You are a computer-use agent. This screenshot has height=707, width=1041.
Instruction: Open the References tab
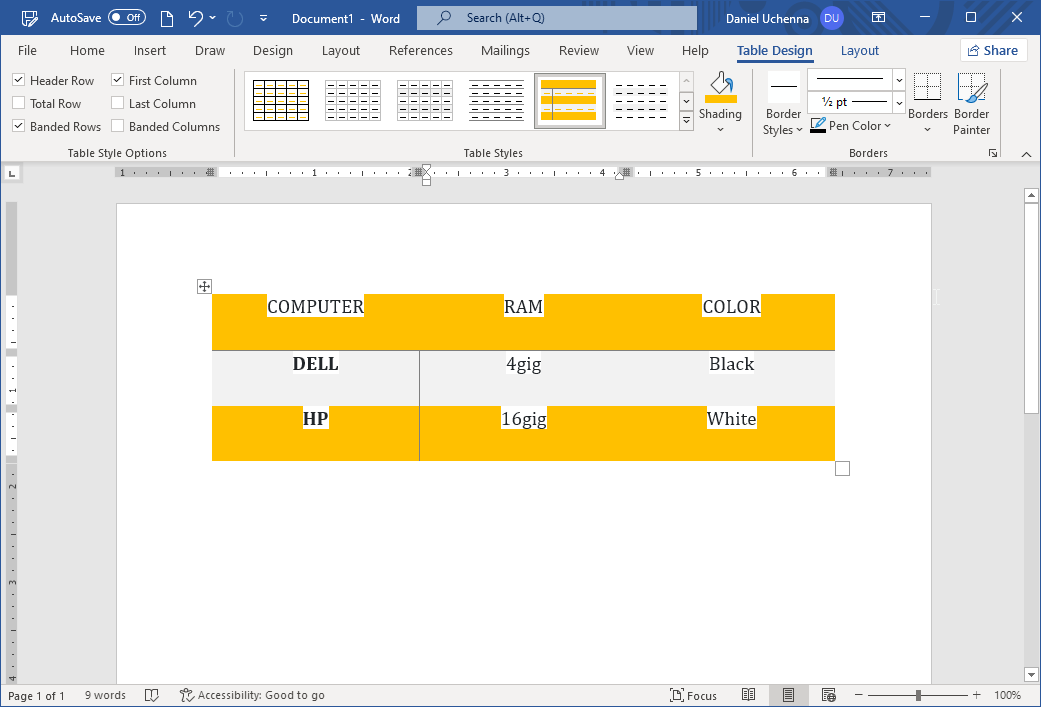pyautogui.click(x=420, y=51)
